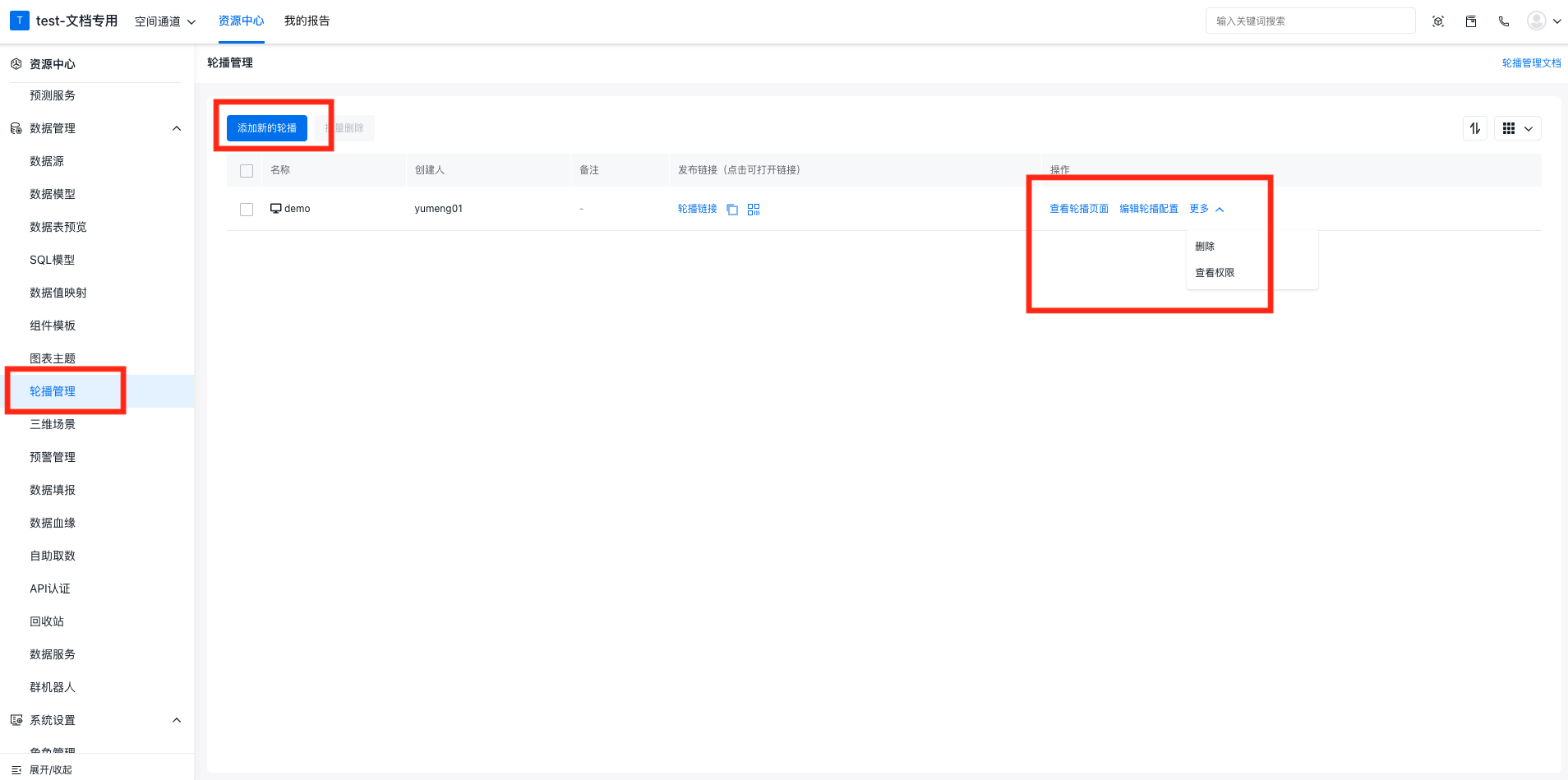Click the demo carousel name
Screen dimensions: 1568x780
point(297,209)
